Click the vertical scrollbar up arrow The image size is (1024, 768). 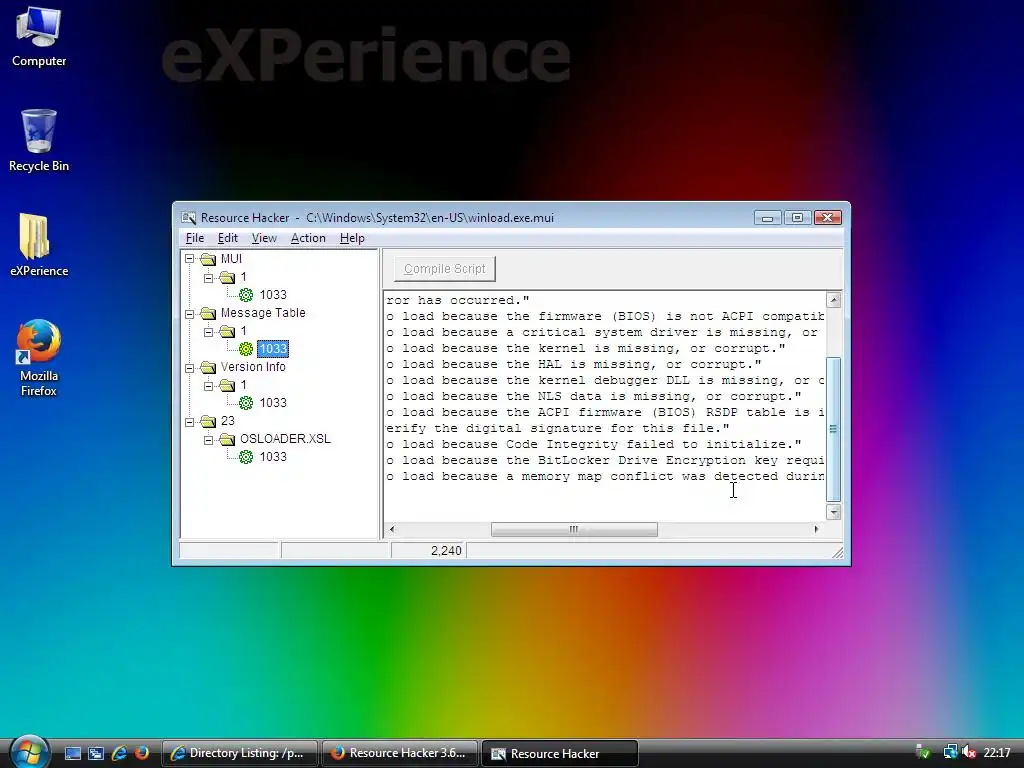tap(833, 300)
